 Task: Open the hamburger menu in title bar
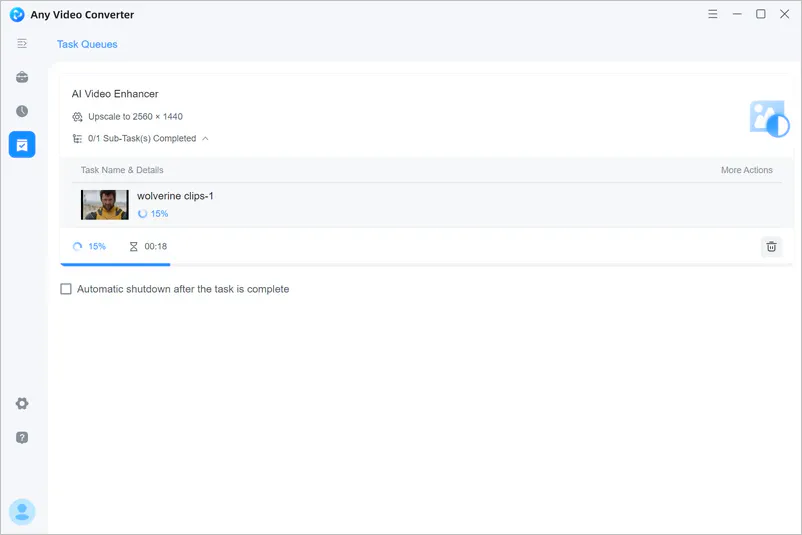pos(712,14)
